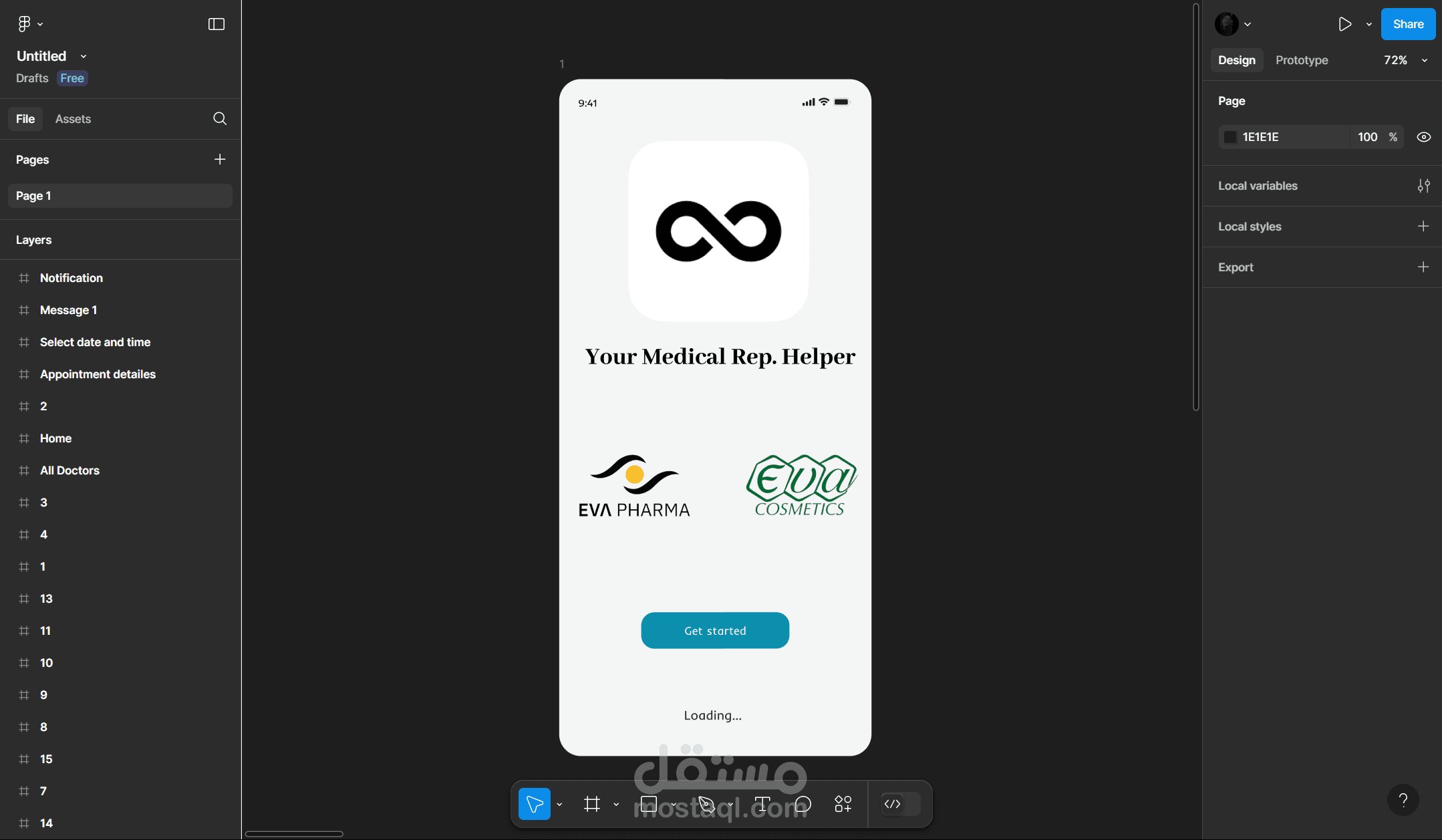Click the zoom percentage dropdown
The height and width of the screenshot is (840, 1442).
1406,60
